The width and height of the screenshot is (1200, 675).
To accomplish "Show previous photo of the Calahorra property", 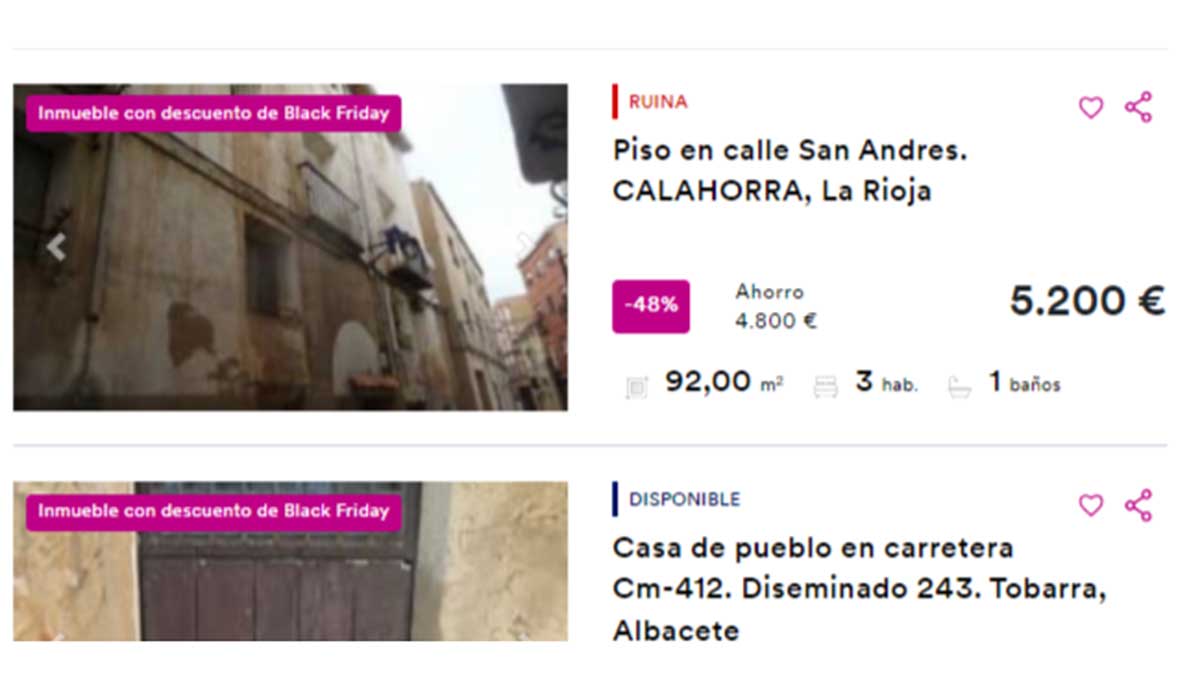I will (x=56, y=247).
